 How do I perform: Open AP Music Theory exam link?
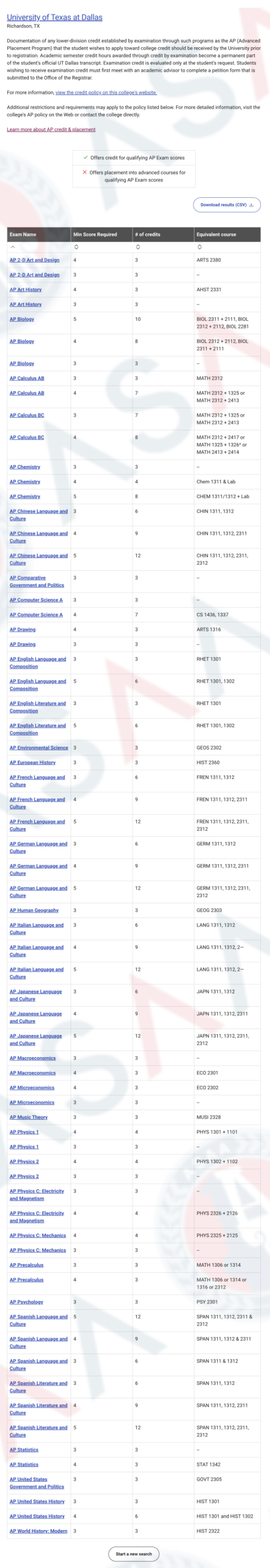(28, 1117)
